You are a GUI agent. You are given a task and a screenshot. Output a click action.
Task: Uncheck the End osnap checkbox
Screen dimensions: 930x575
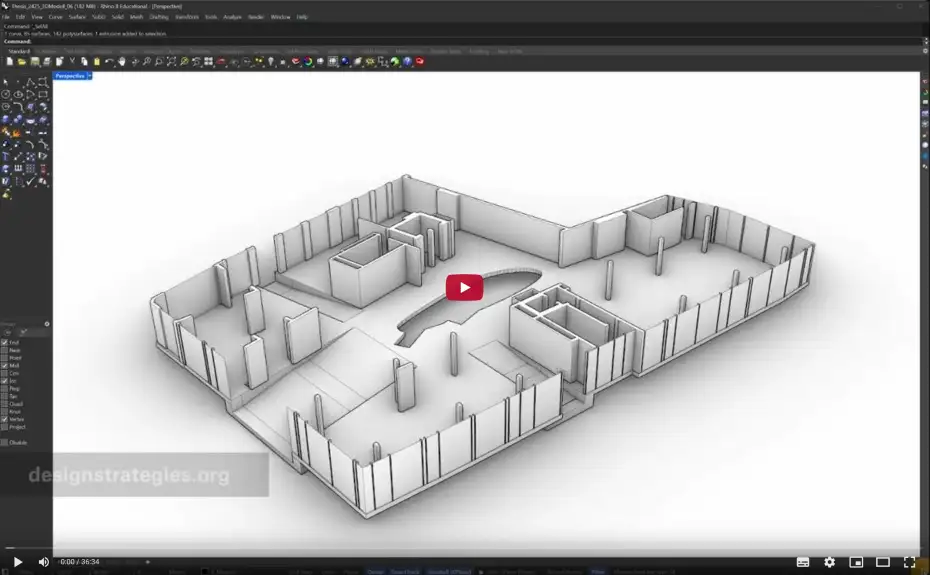tap(5, 342)
